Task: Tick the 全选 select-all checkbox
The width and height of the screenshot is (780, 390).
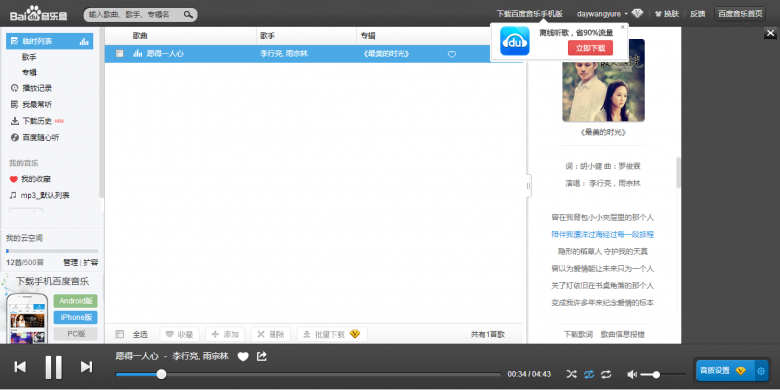Action: pyautogui.click(x=119, y=334)
